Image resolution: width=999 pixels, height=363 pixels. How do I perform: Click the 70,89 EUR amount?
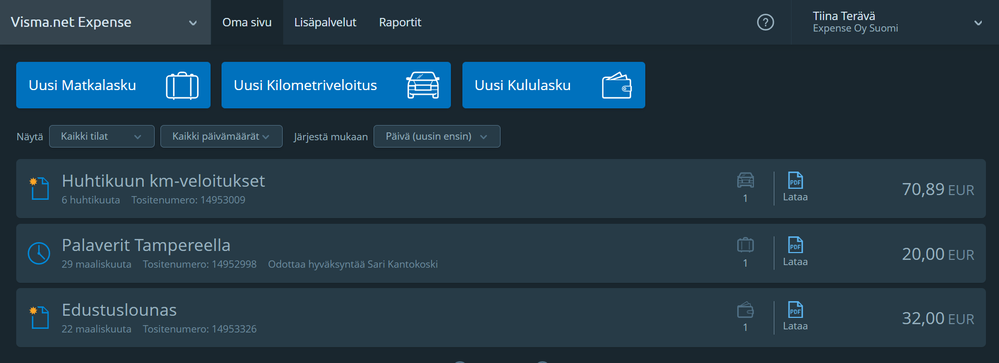(938, 189)
